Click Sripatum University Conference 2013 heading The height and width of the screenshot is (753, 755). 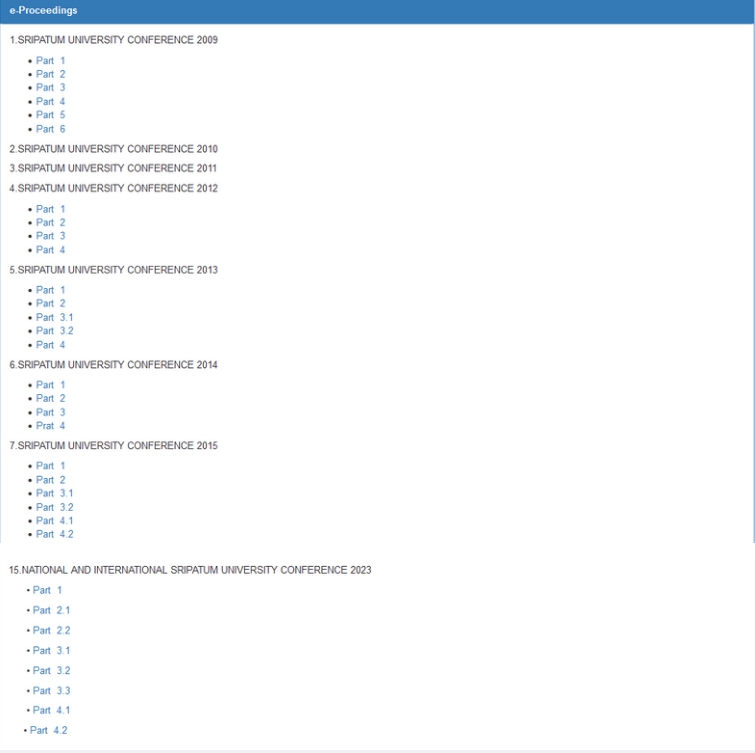pos(114,270)
